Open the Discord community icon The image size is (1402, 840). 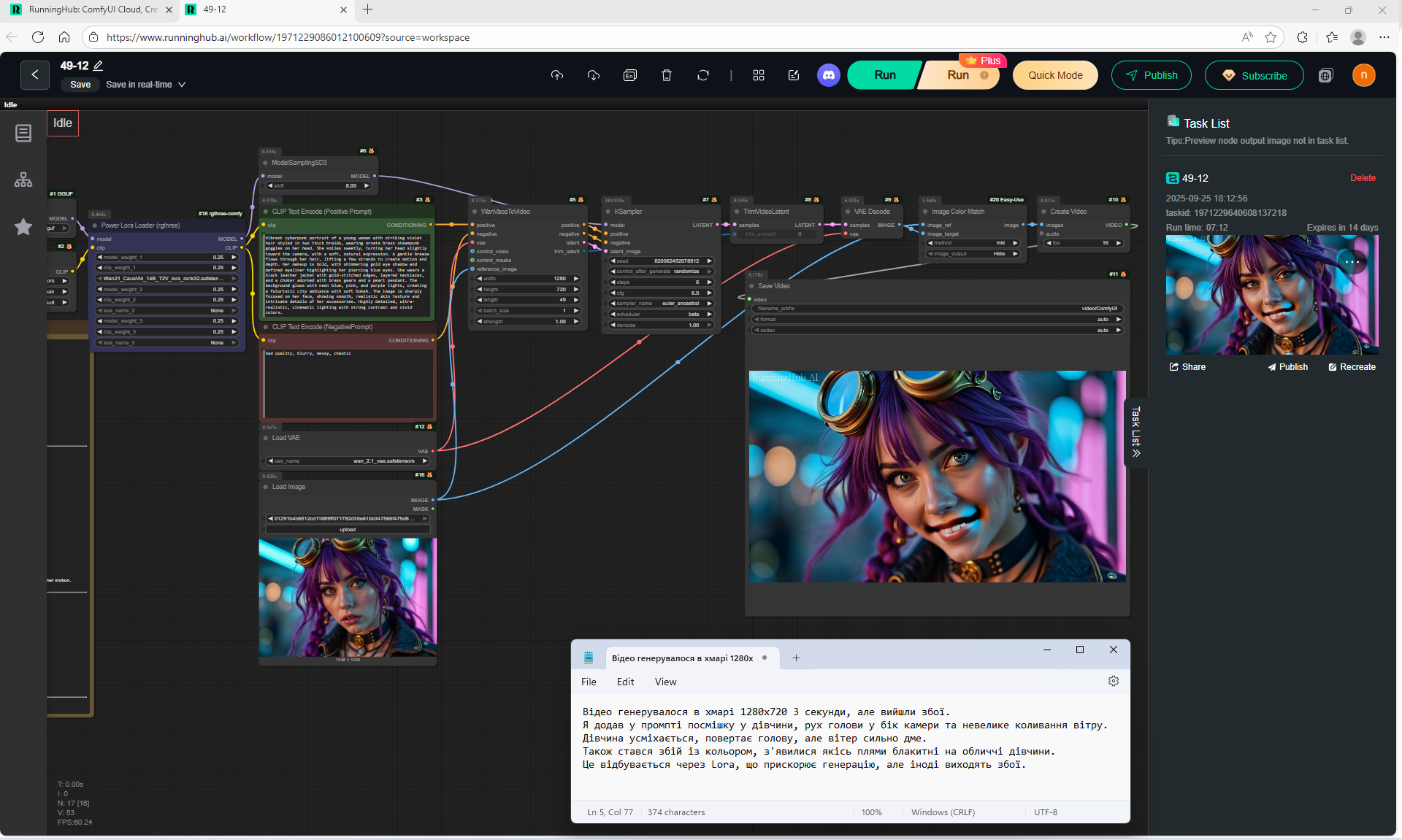pyautogui.click(x=828, y=75)
